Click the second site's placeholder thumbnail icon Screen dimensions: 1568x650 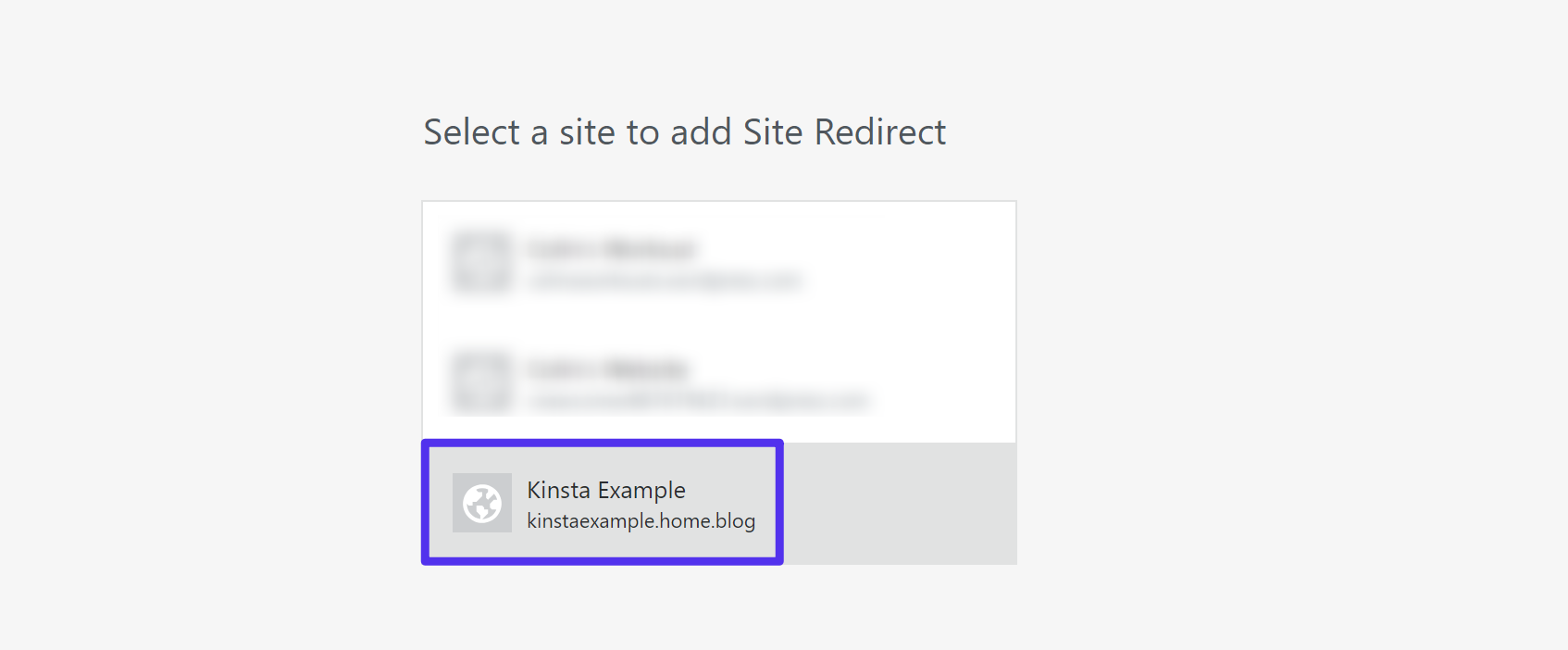point(481,382)
